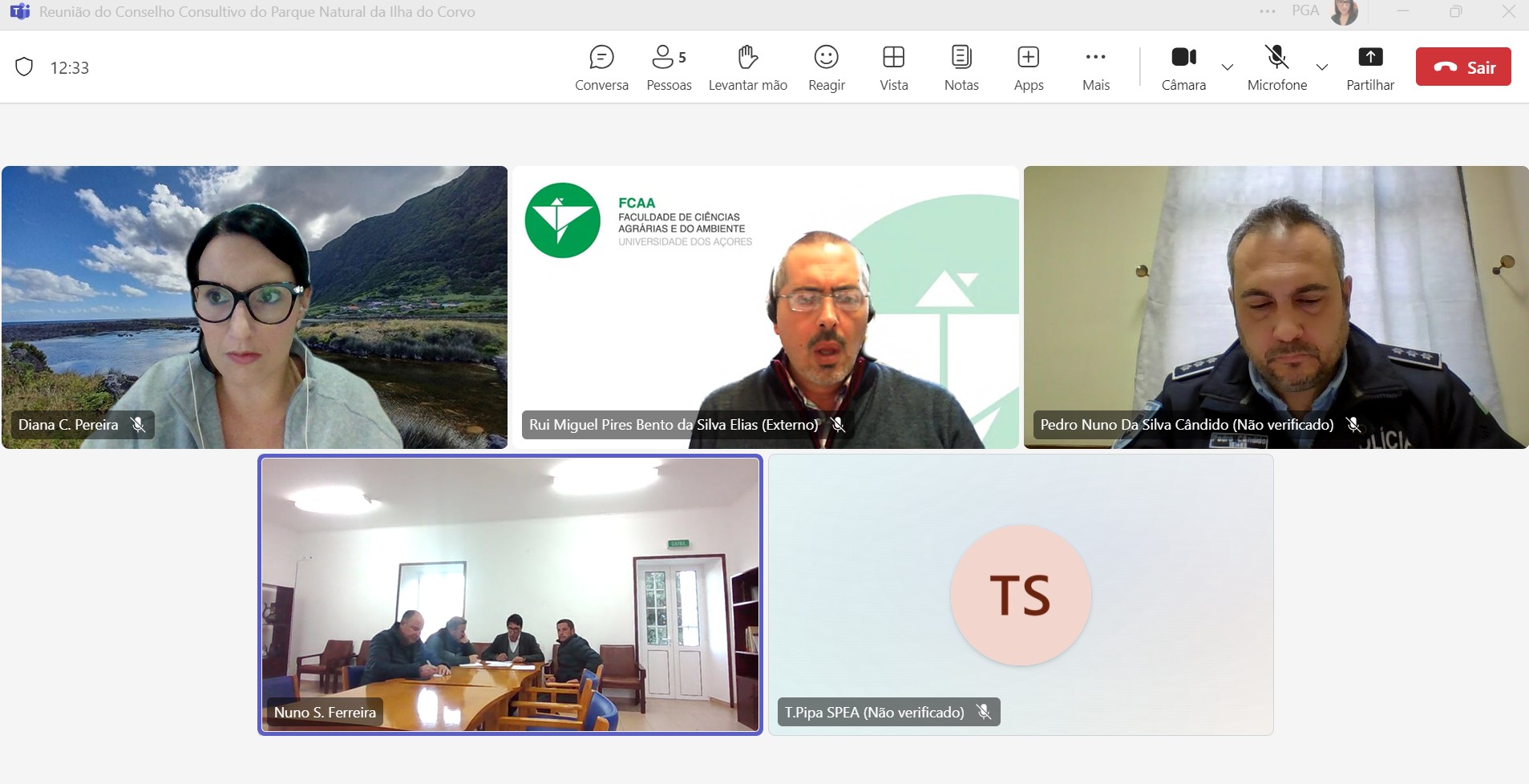Open the Conversa chat panel

pyautogui.click(x=601, y=67)
